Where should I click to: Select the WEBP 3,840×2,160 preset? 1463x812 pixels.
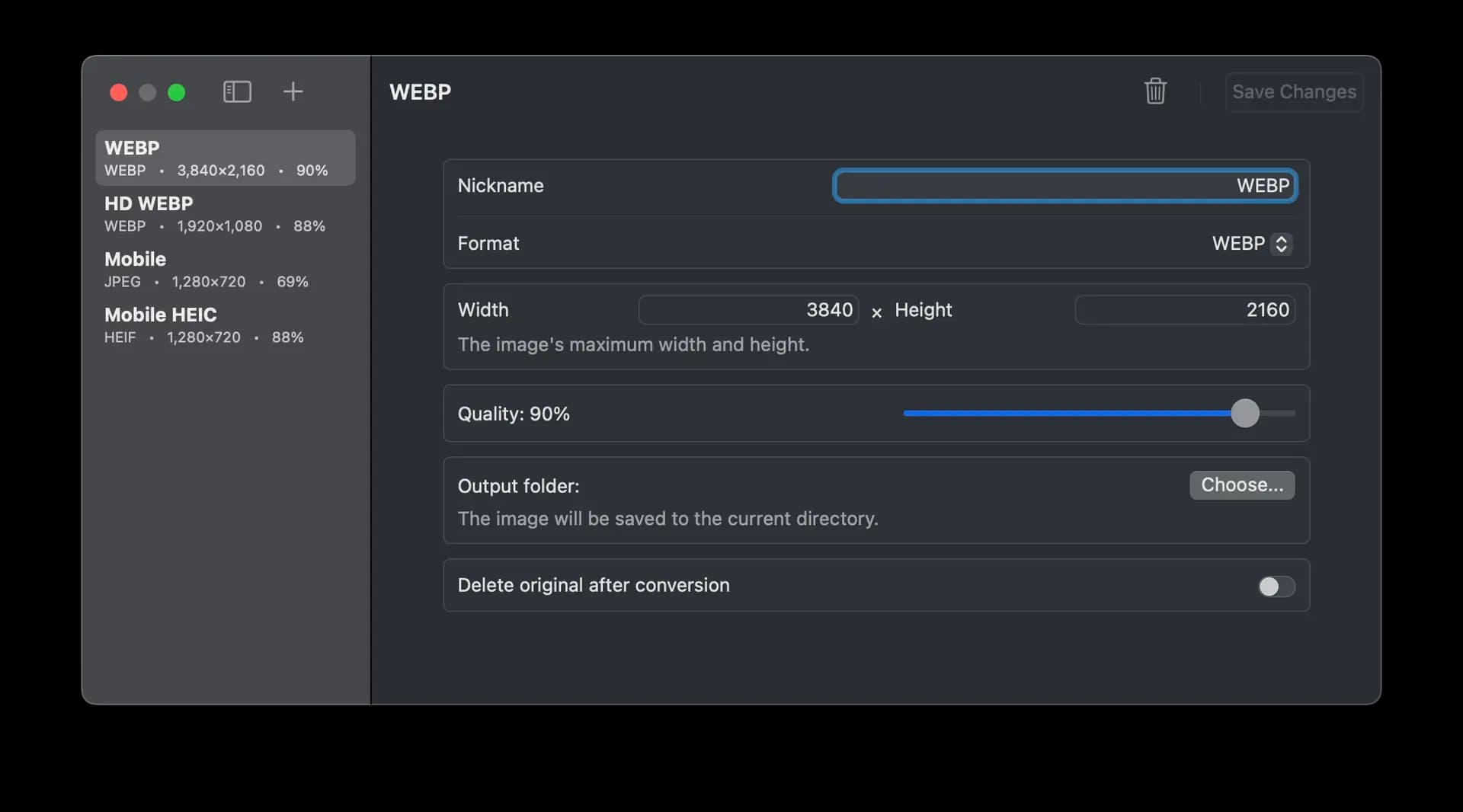(225, 158)
